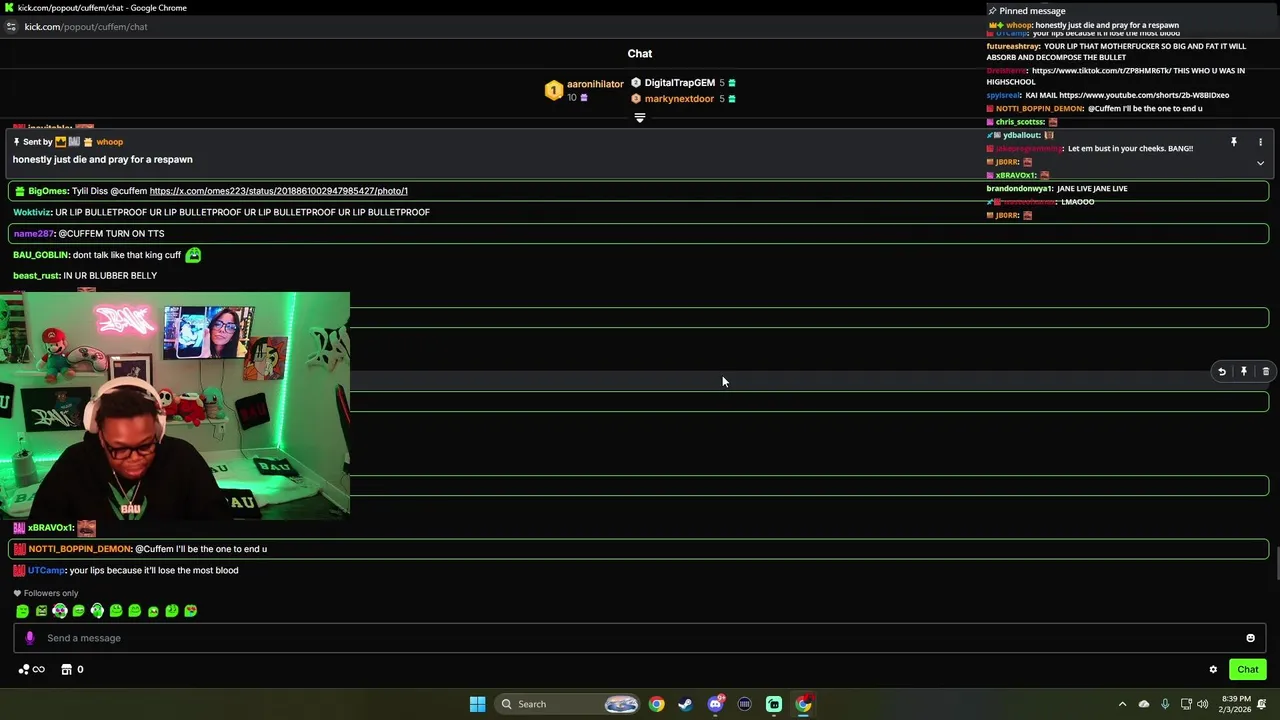The width and height of the screenshot is (1280, 720).
Task: Open the clock showing 8:39 PM
Action: coord(1236,704)
